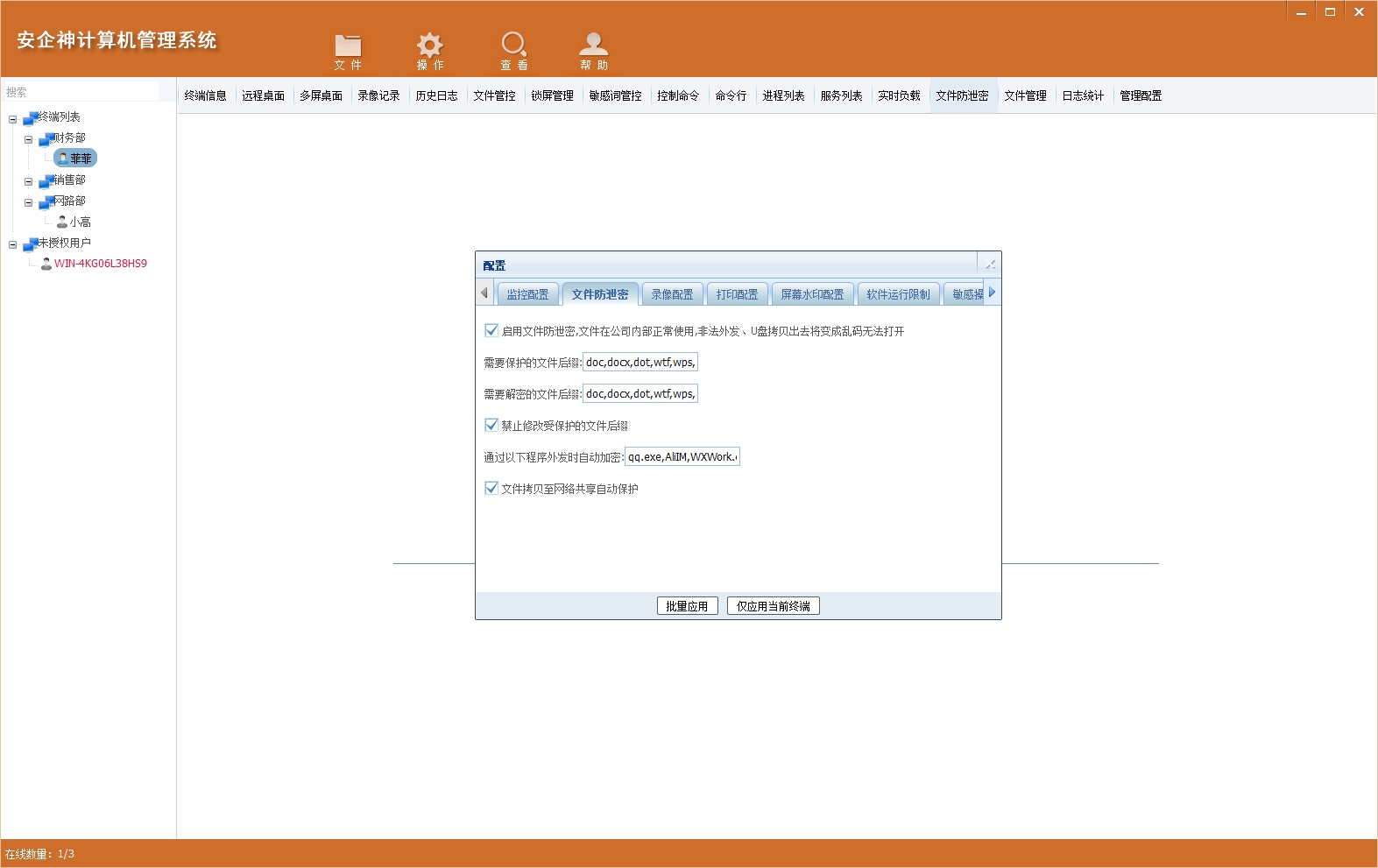Open 控制命令 in the toolbar

[x=679, y=95]
